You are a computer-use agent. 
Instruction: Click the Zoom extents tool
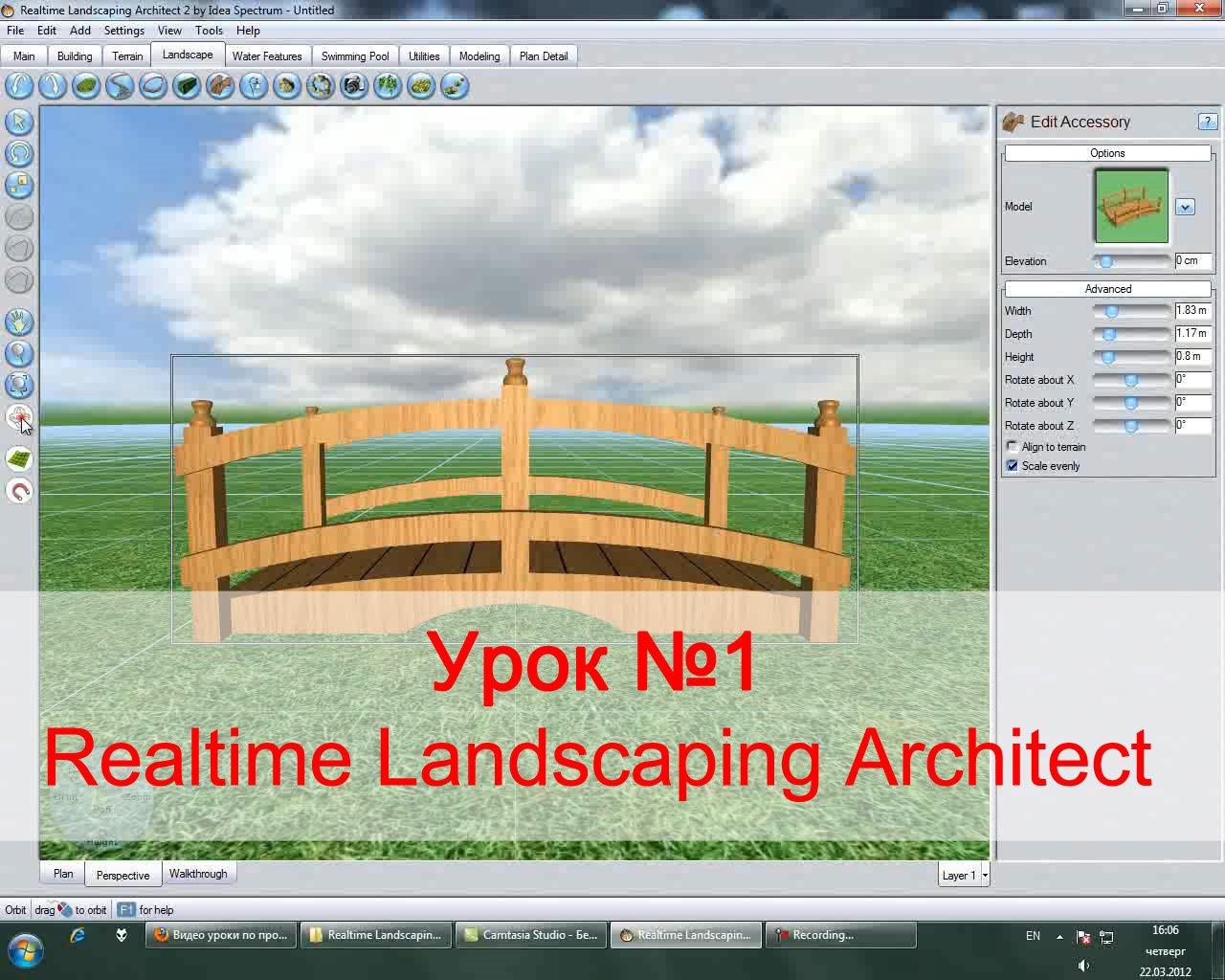pos(19,385)
